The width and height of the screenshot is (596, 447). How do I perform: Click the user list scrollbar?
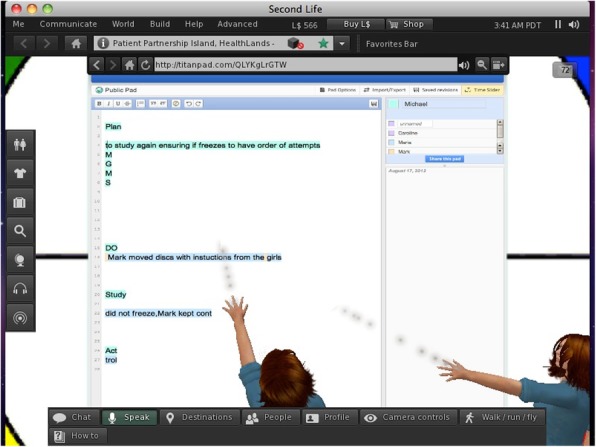click(500, 136)
